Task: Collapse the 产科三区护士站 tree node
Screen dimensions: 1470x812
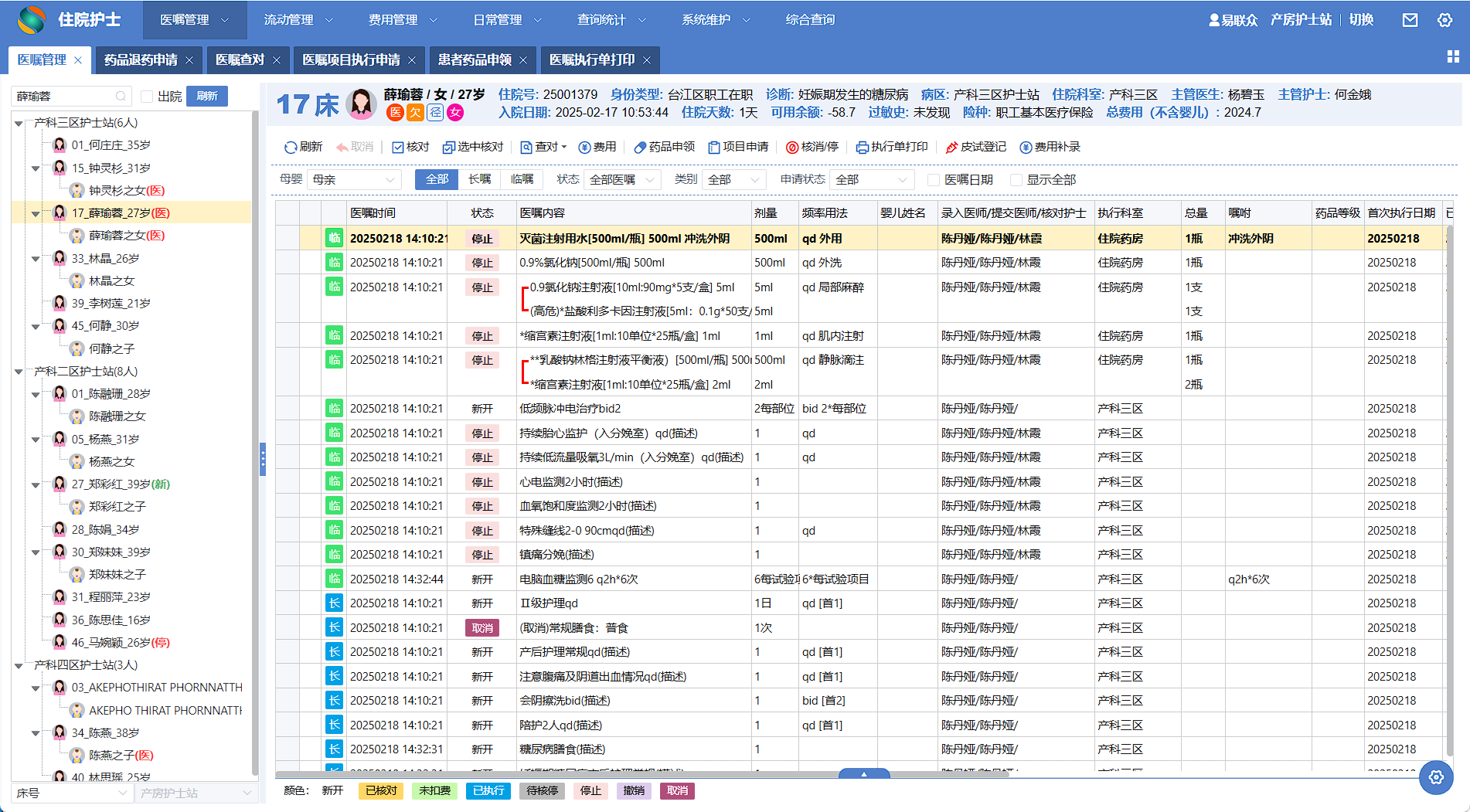Action: pos(19,124)
